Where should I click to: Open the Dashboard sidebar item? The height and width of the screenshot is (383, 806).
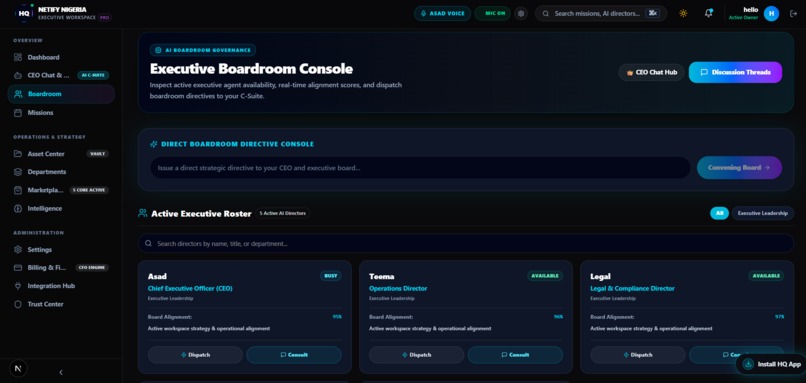coord(61,57)
